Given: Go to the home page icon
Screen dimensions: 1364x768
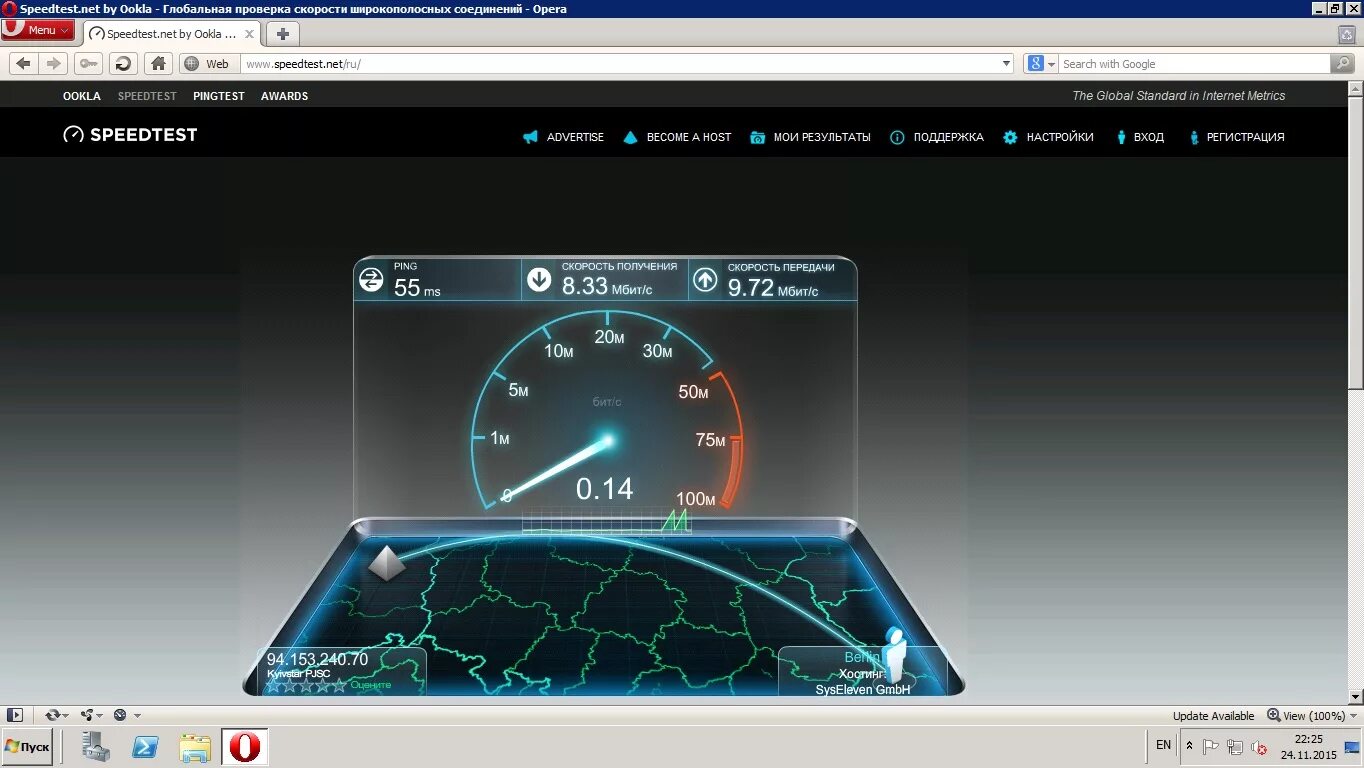Looking at the screenshot, I should pyautogui.click(x=158, y=63).
